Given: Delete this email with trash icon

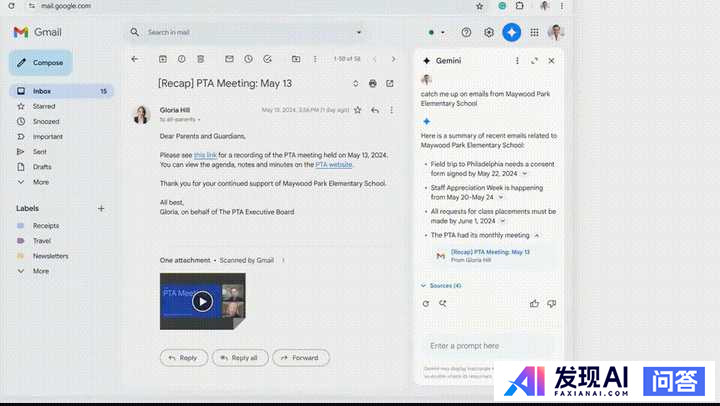Looking at the screenshot, I should pos(201,59).
